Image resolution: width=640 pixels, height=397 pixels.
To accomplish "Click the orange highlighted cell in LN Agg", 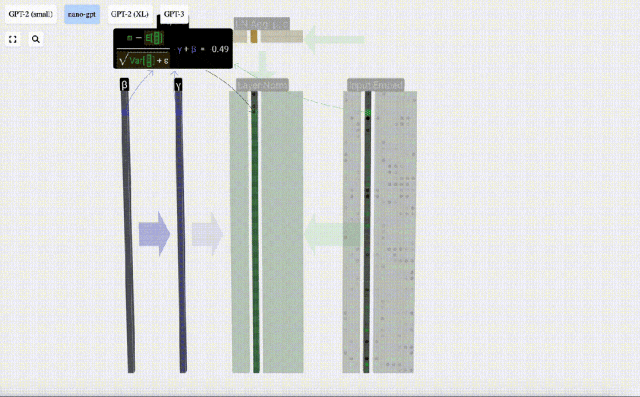I will (254, 36).
